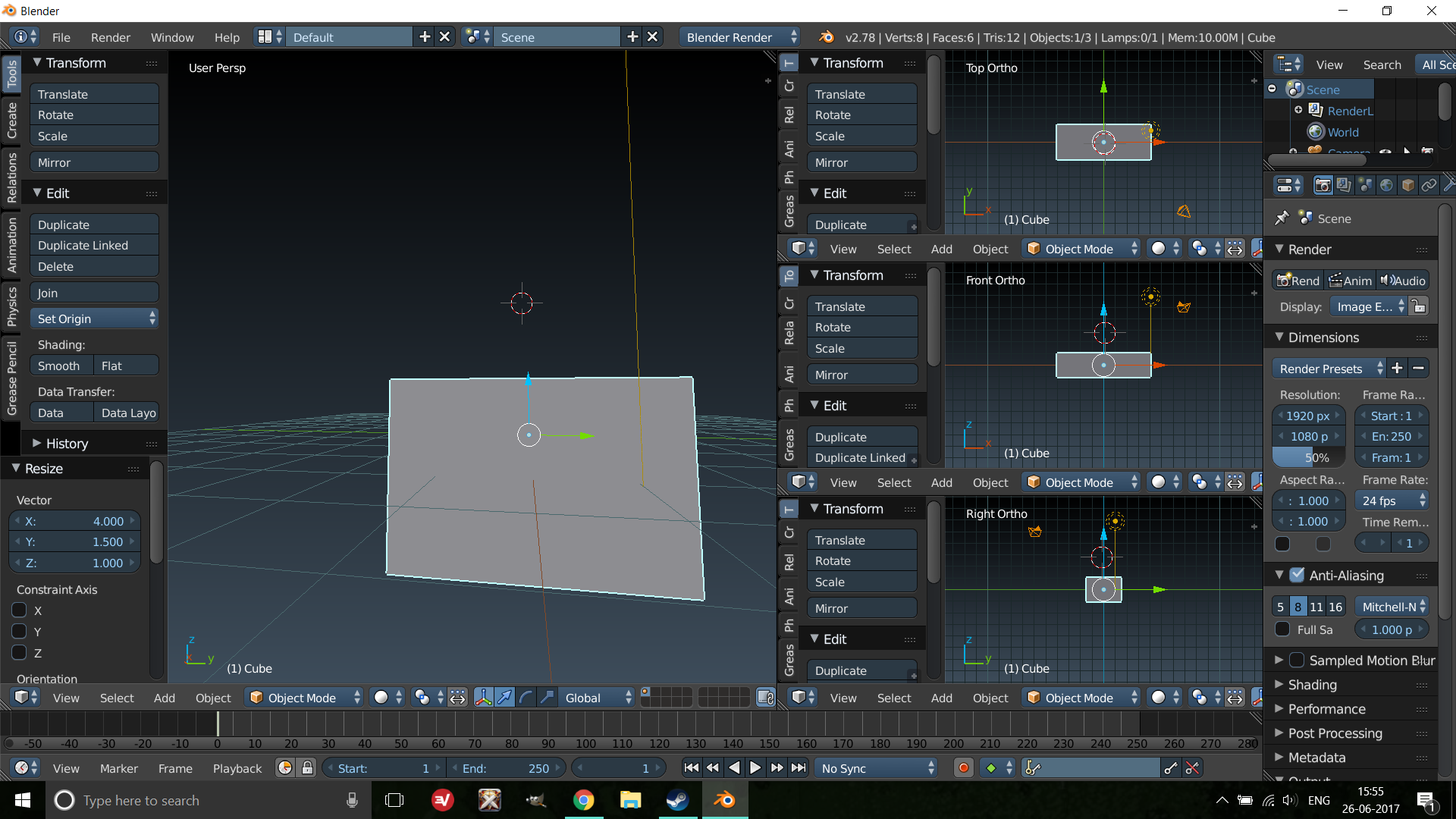Open the Render menu in top bar
1456x819 pixels.
coord(110,37)
